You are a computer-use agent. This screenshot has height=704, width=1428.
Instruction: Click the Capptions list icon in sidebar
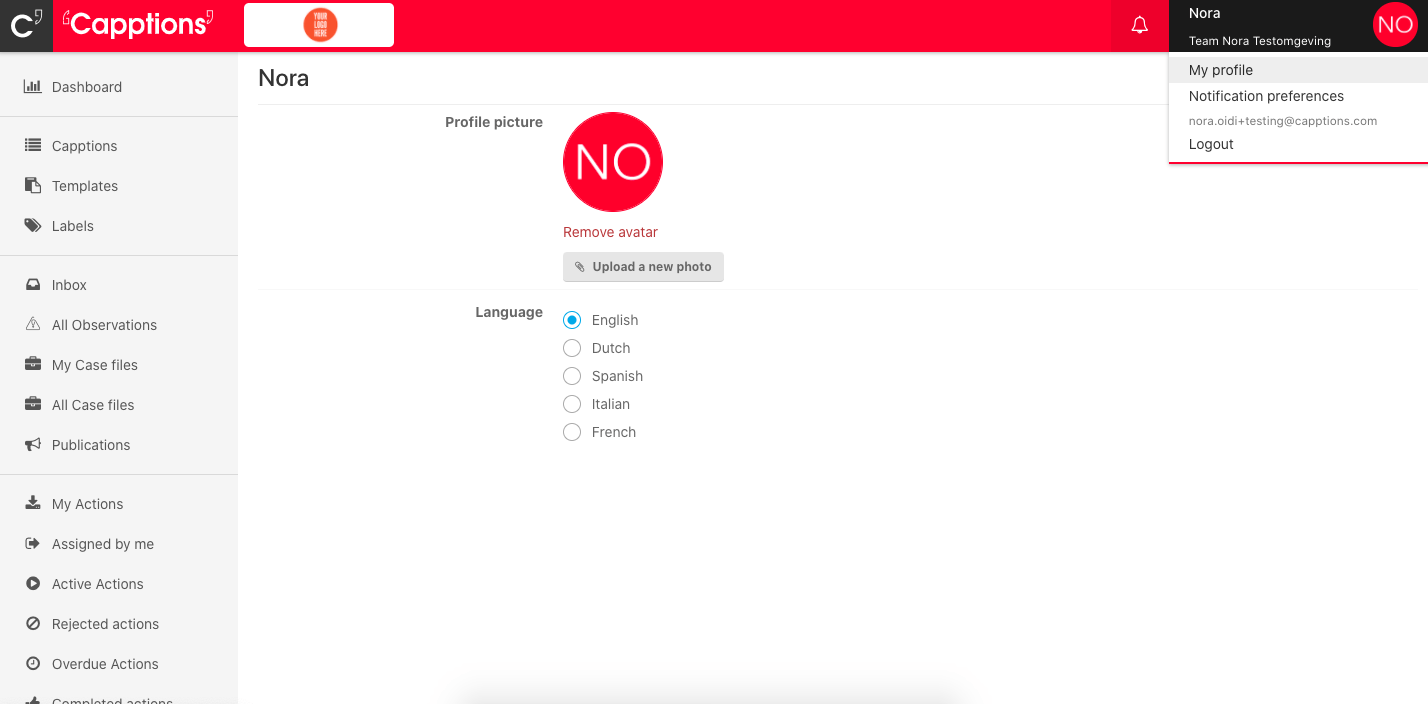point(32,146)
